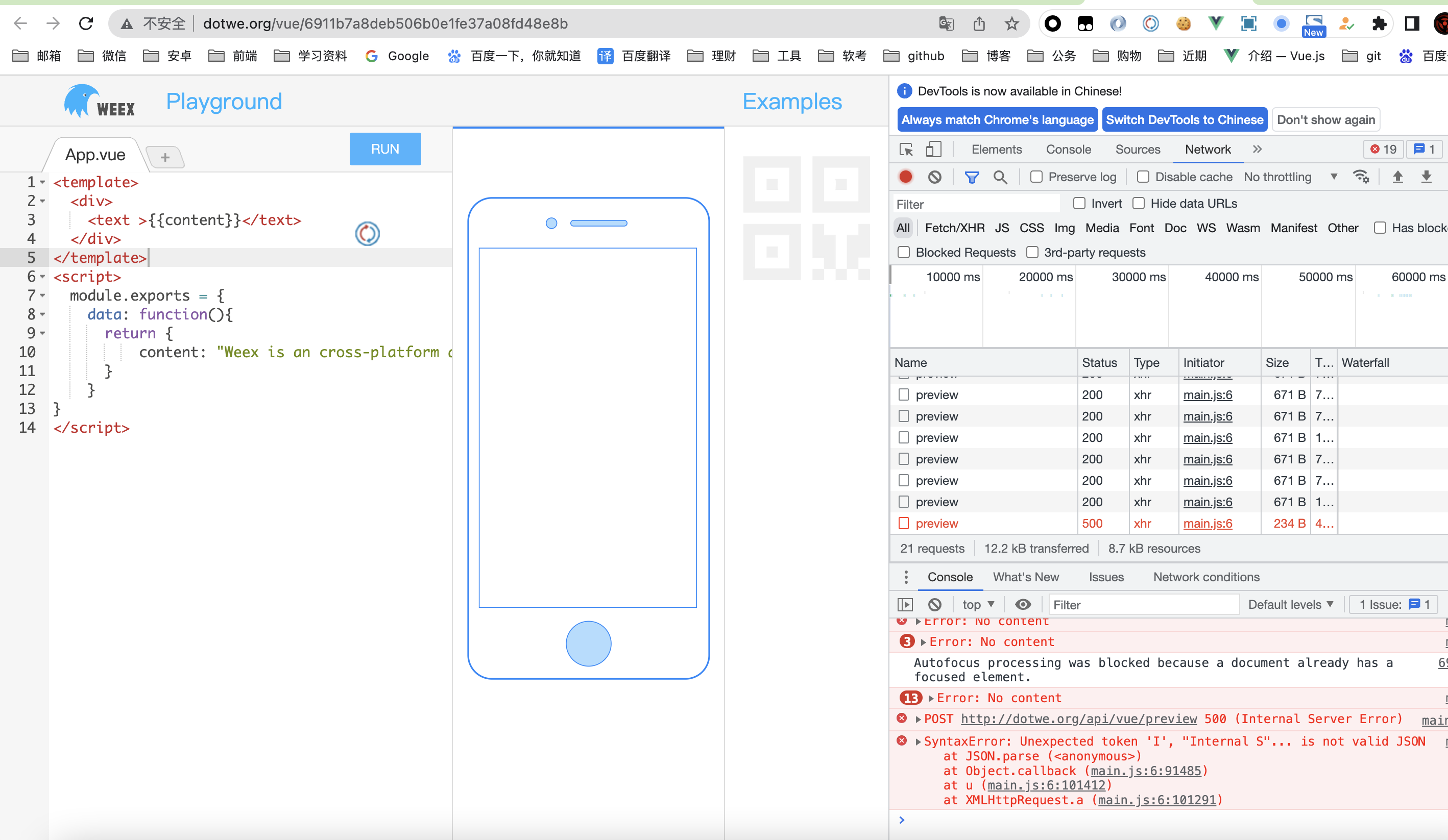Click the record stop icon in Network panel

[906, 178]
